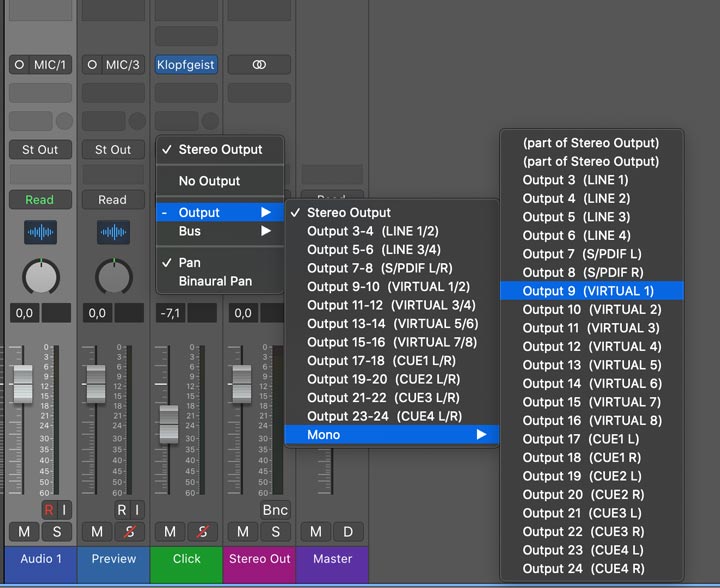Mute the Master channel
Screen dimensions: 720x588
(315, 532)
